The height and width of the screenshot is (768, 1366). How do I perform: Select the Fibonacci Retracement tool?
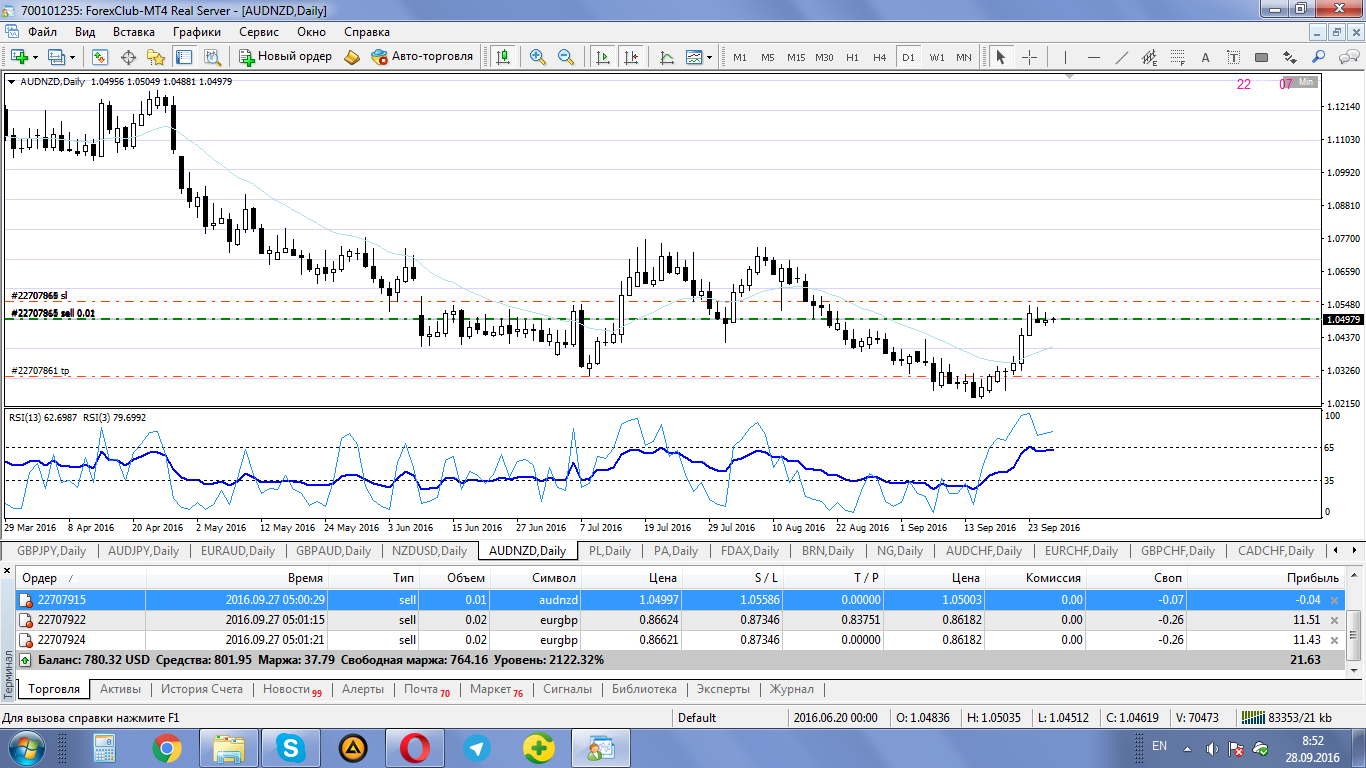(x=1177, y=57)
